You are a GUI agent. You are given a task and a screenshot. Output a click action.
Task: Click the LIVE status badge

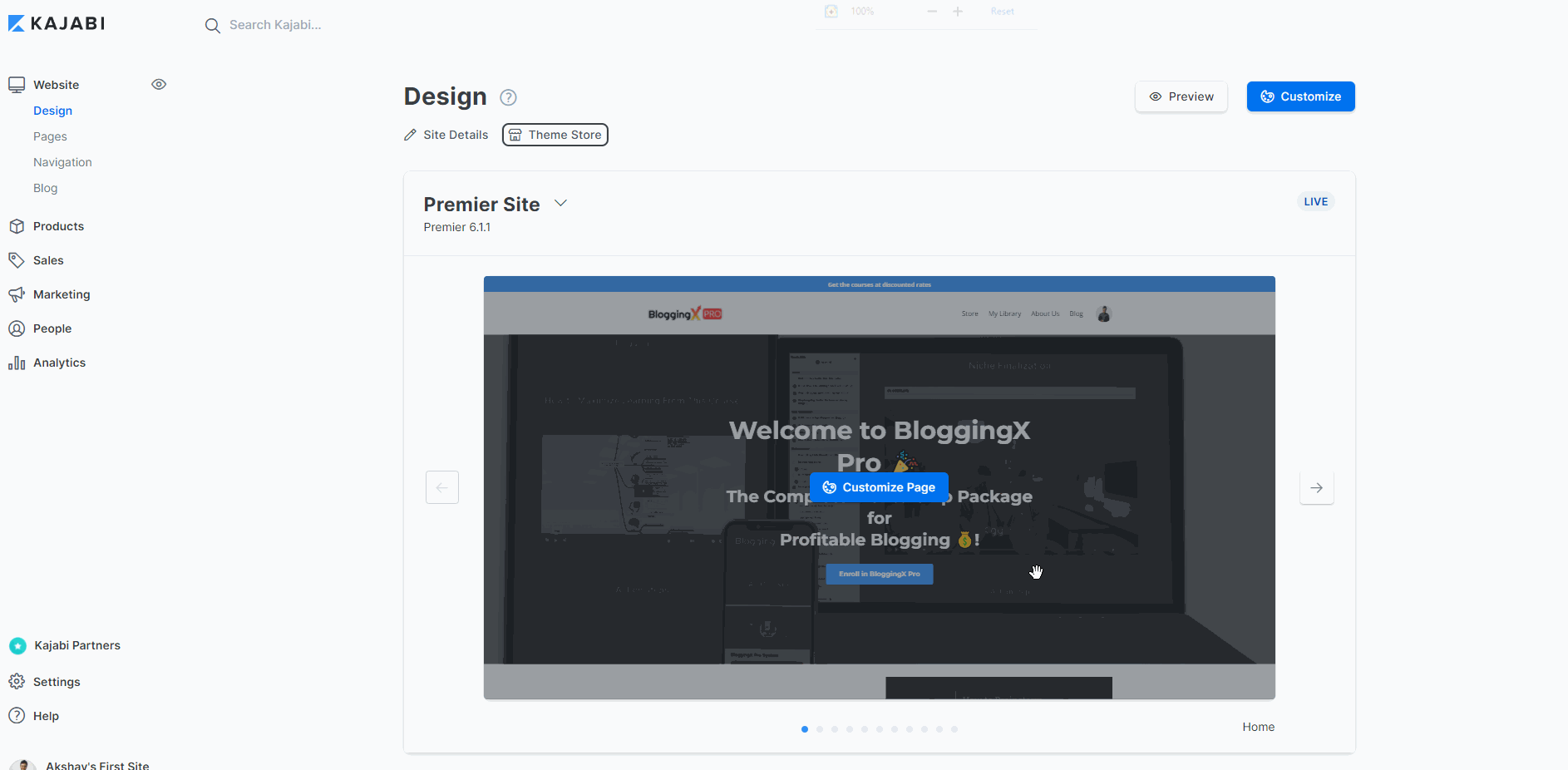click(x=1315, y=201)
